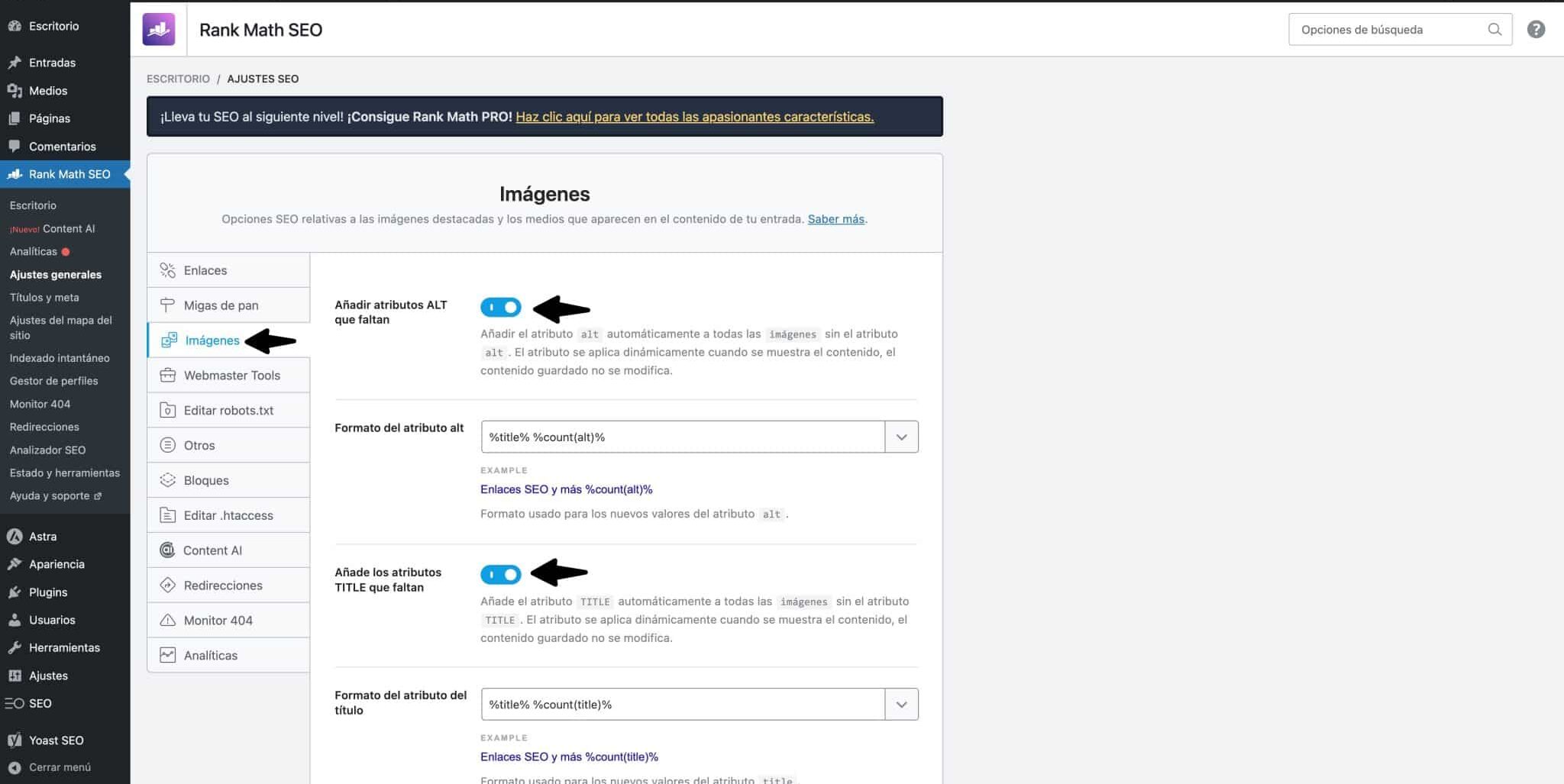This screenshot has width=1564, height=784.
Task: Open the Bloques settings icon
Action: pyautogui.click(x=167, y=480)
